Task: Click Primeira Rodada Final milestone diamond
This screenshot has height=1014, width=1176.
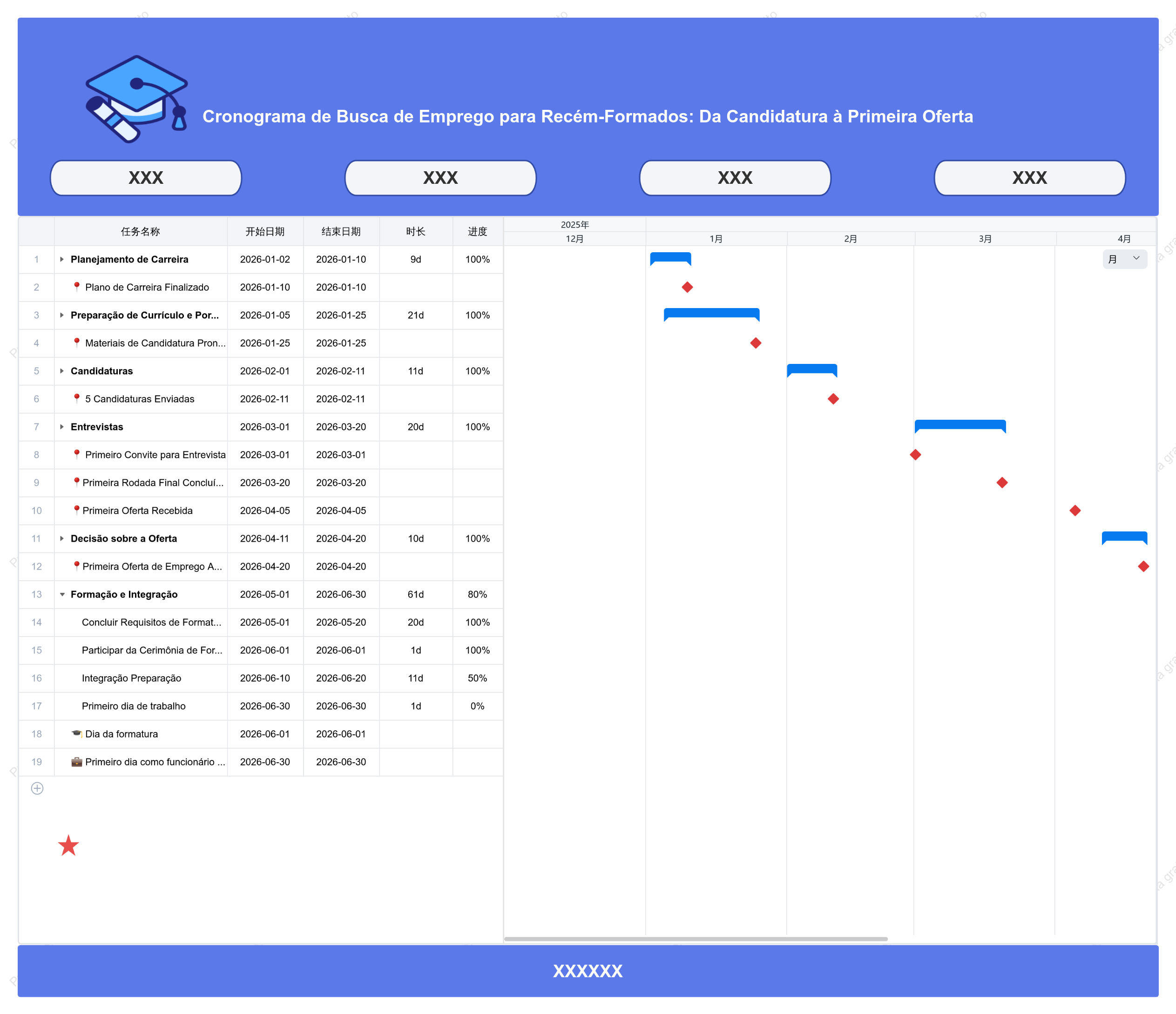Action: point(1002,482)
